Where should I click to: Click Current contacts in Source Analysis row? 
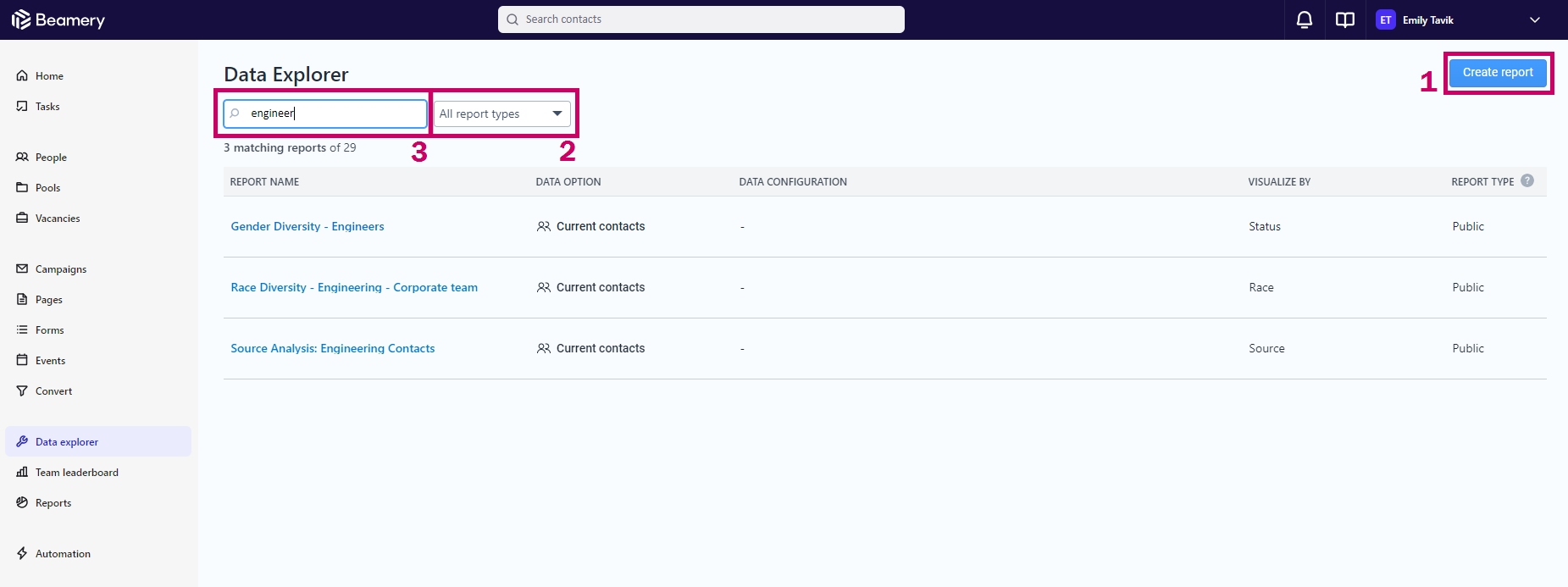(591, 348)
